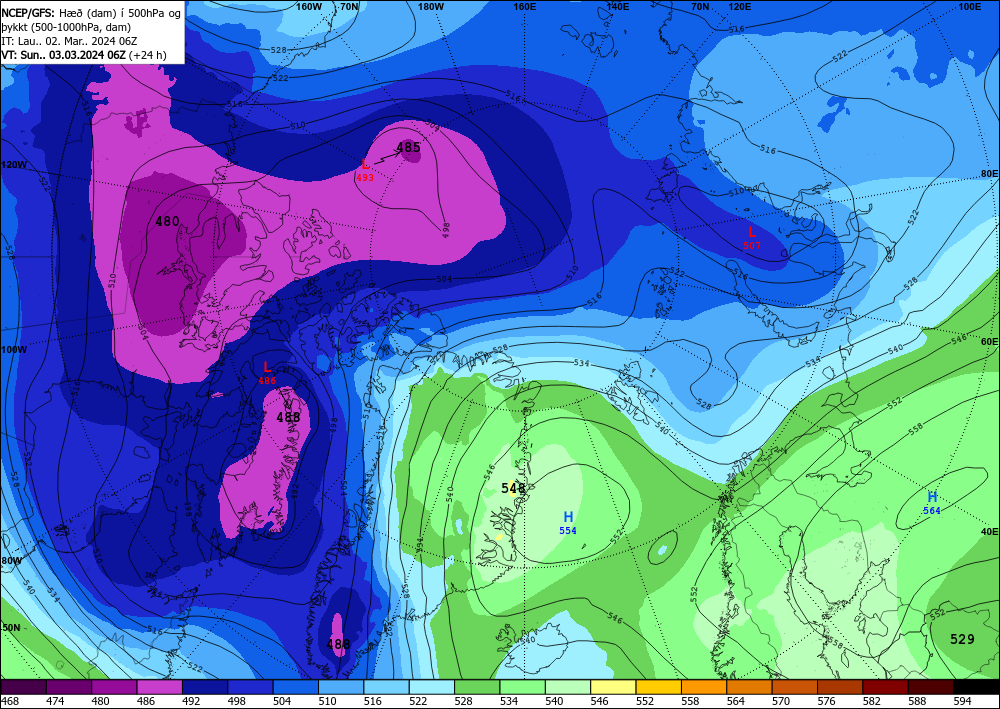The height and width of the screenshot is (709, 1000).
Task: Click the 50N latitude label
Action: [x=11, y=627]
